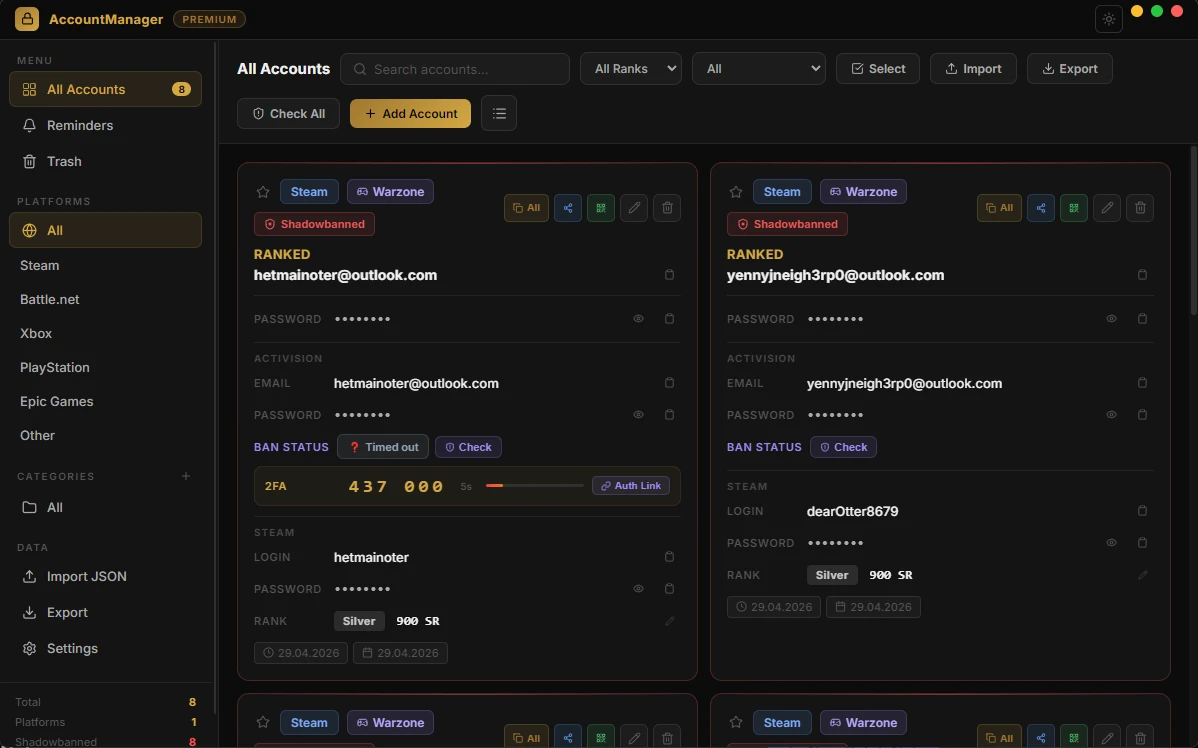Delete the yennyjneigh3rp0 account with trash icon
The image size is (1198, 748).
[1140, 208]
